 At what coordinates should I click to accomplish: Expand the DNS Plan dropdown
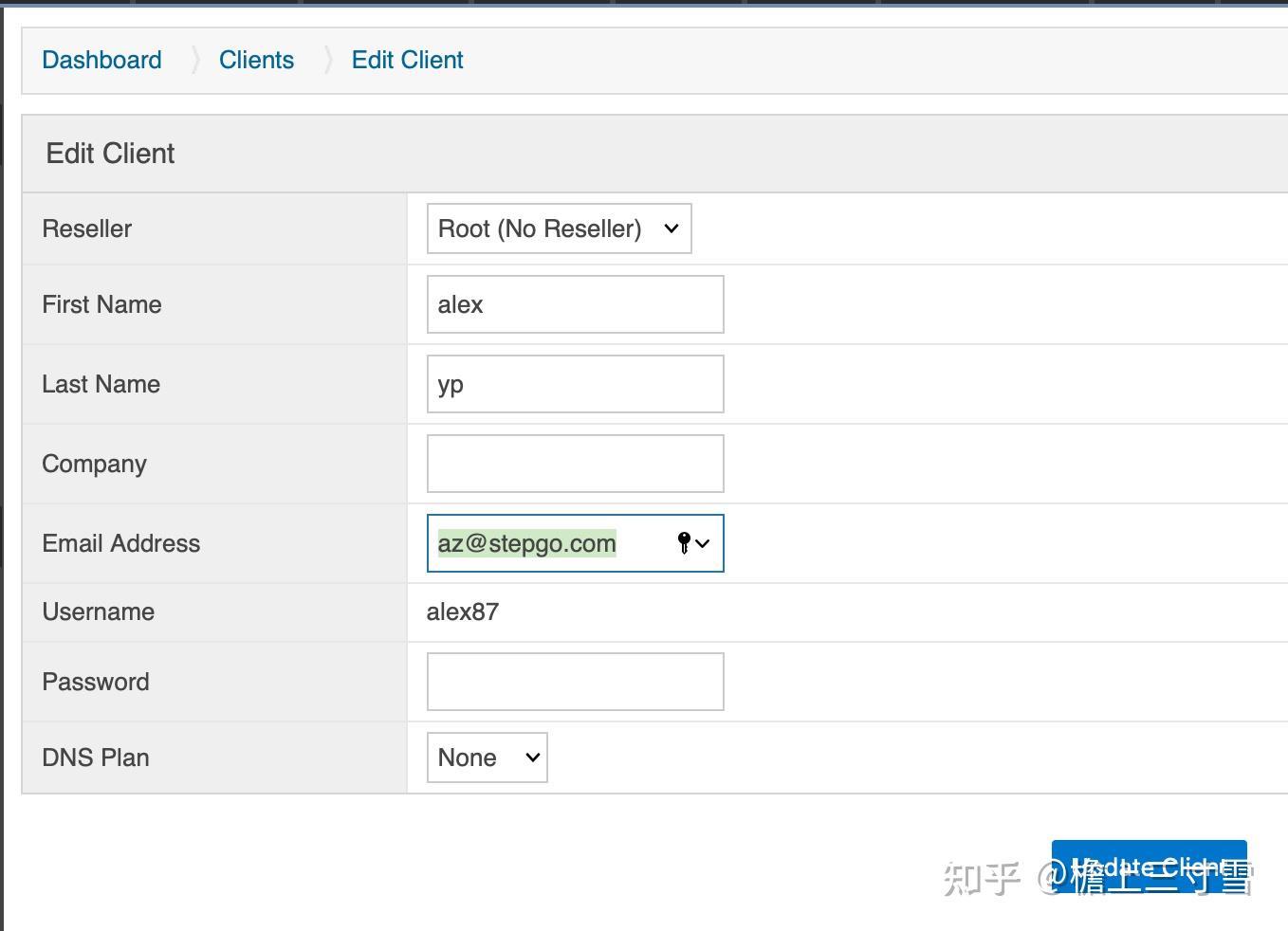click(x=487, y=758)
